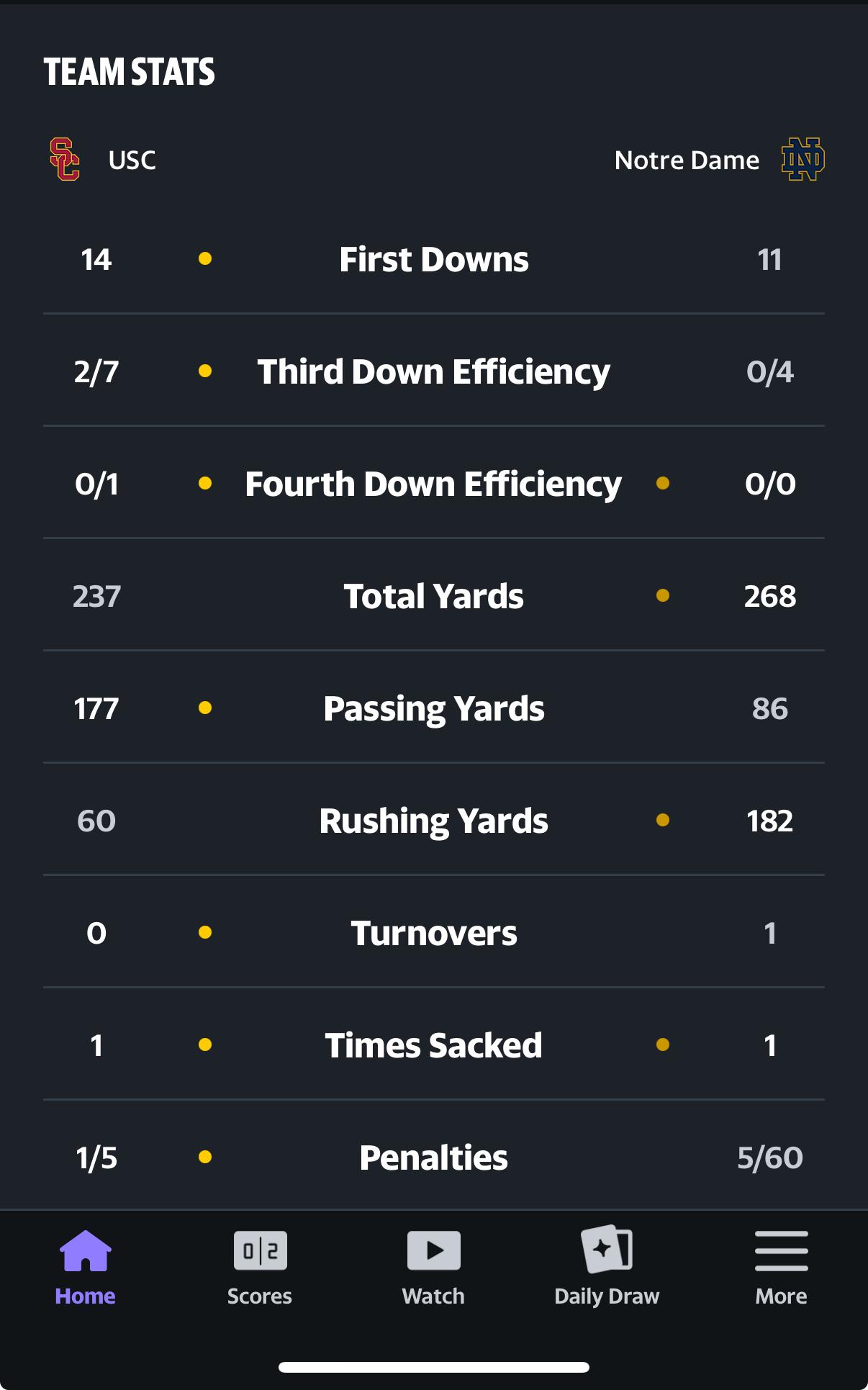Select the Penalties stat row

click(434, 1158)
